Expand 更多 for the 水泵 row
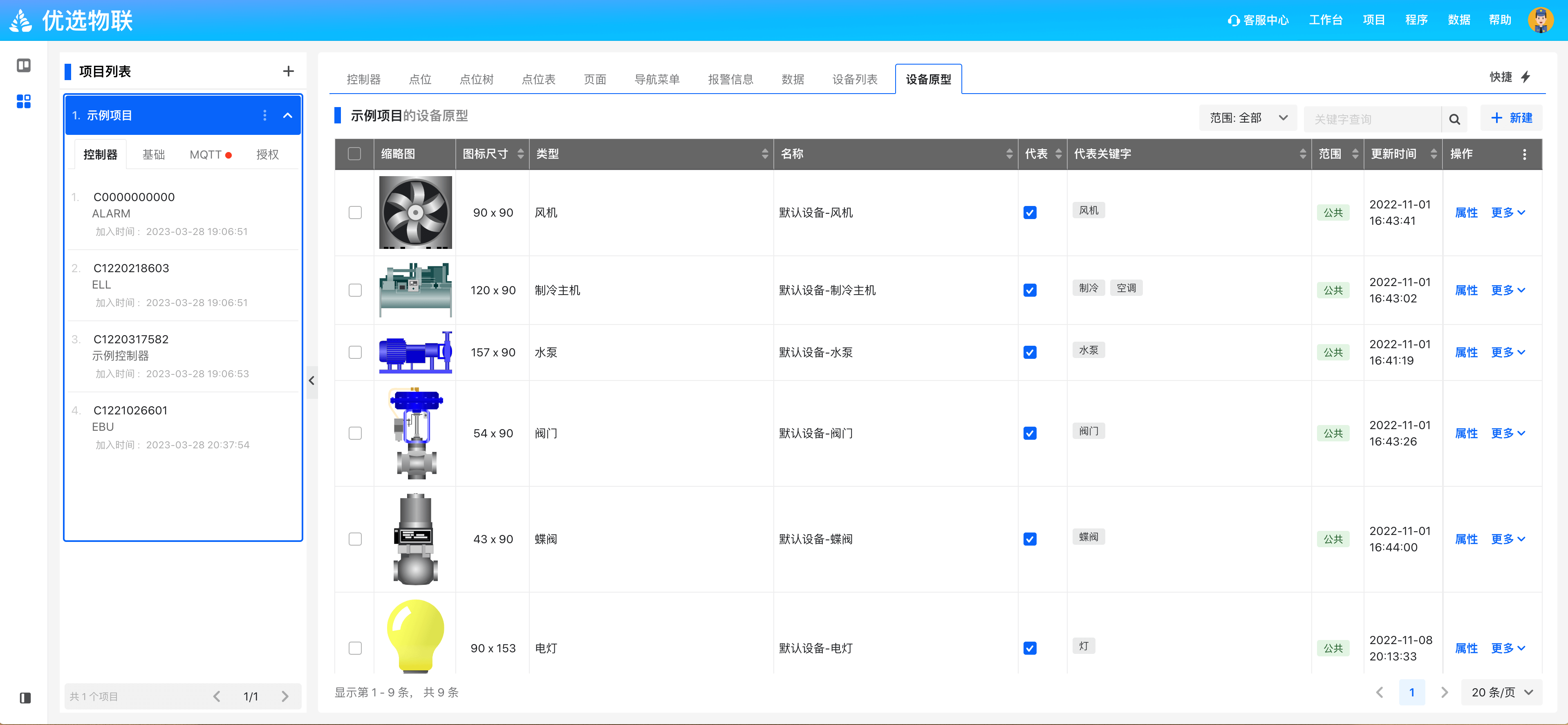1568x725 pixels. click(x=1508, y=352)
